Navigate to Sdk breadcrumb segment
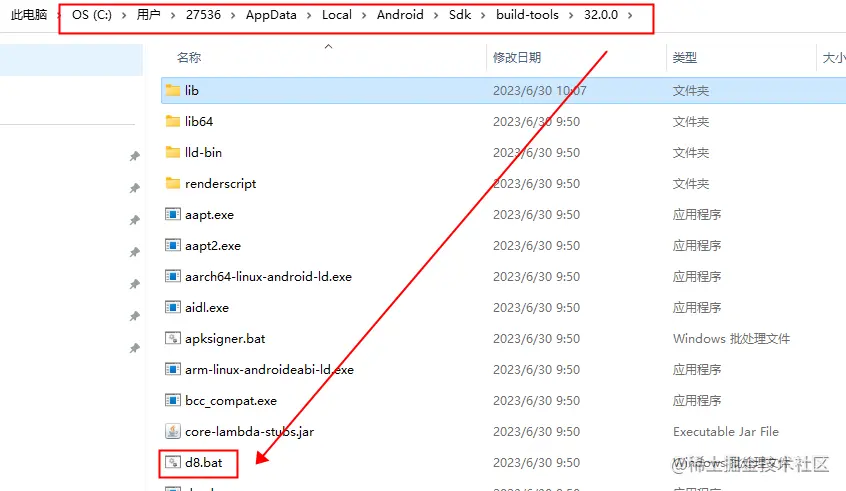The height and width of the screenshot is (491, 846). click(x=460, y=15)
